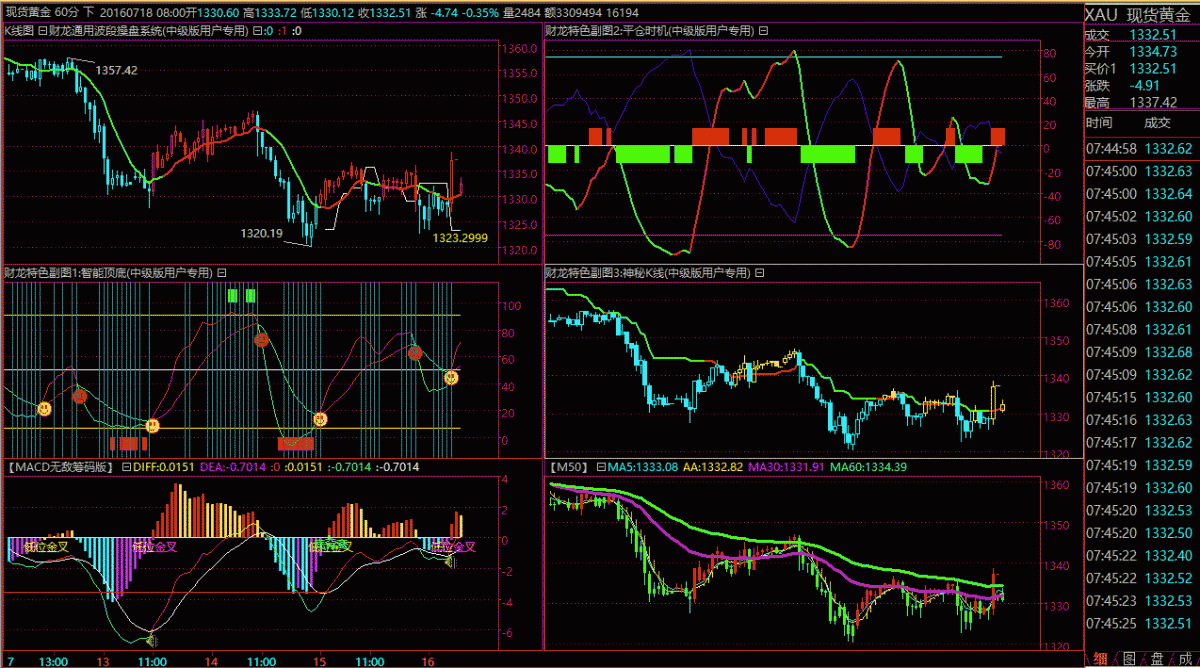The height and width of the screenshot is (668, 1200).
Task: Click the yellow smiley marker near date 15
Action: point(320,419)
